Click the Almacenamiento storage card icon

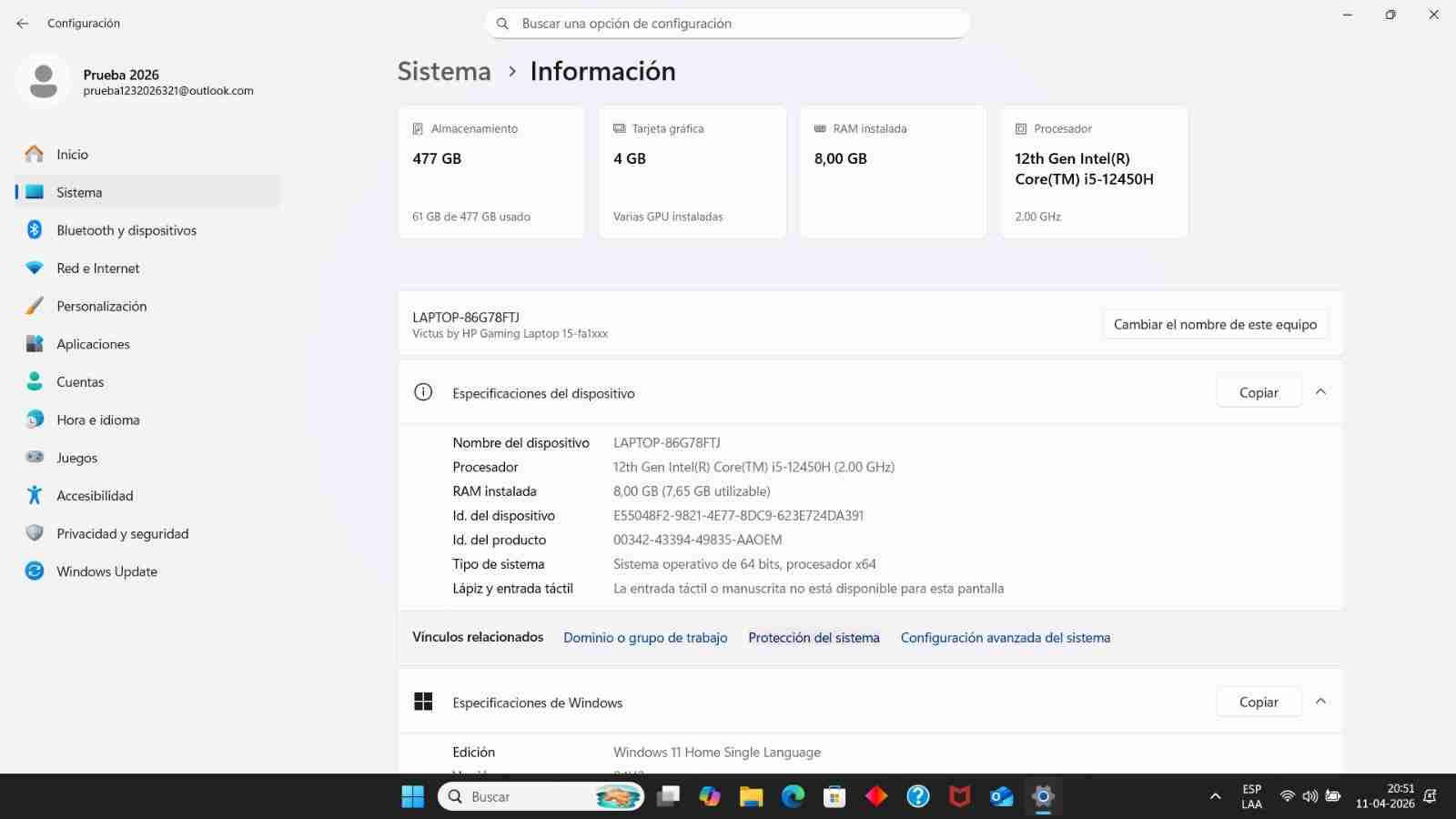point(418,128)
